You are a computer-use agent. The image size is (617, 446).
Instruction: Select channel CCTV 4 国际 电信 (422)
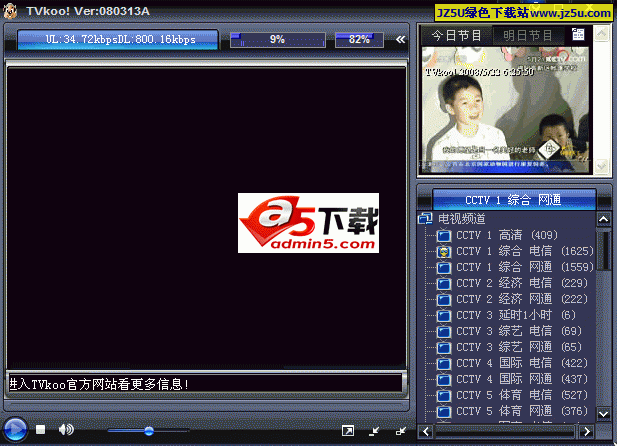(522, 363)
